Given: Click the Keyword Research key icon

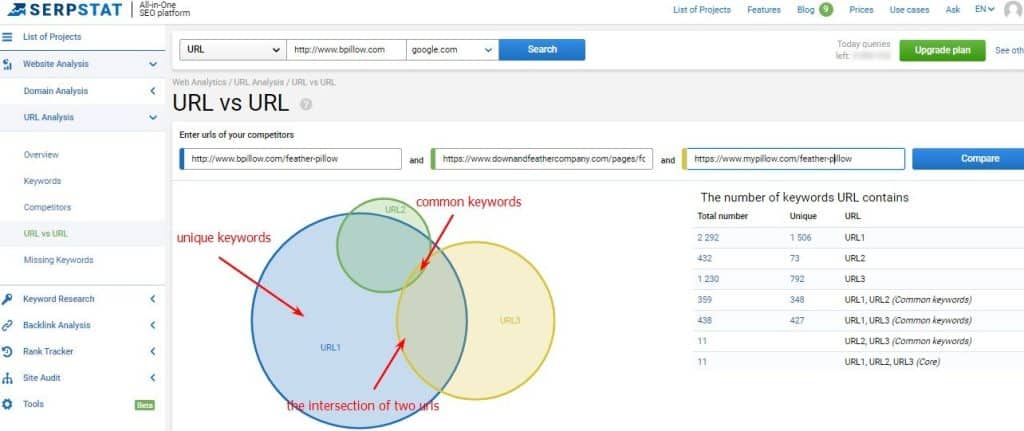Looking at the screenshot, I should (8, 299).
